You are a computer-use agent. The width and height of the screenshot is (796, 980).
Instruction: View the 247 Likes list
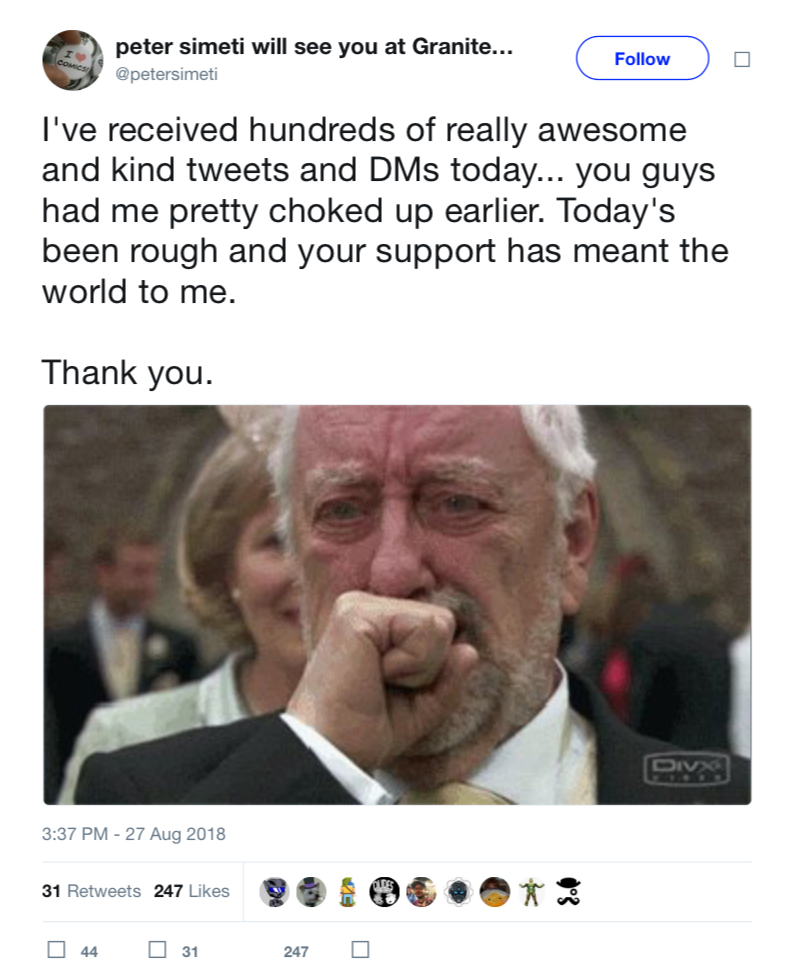[192, 891]
